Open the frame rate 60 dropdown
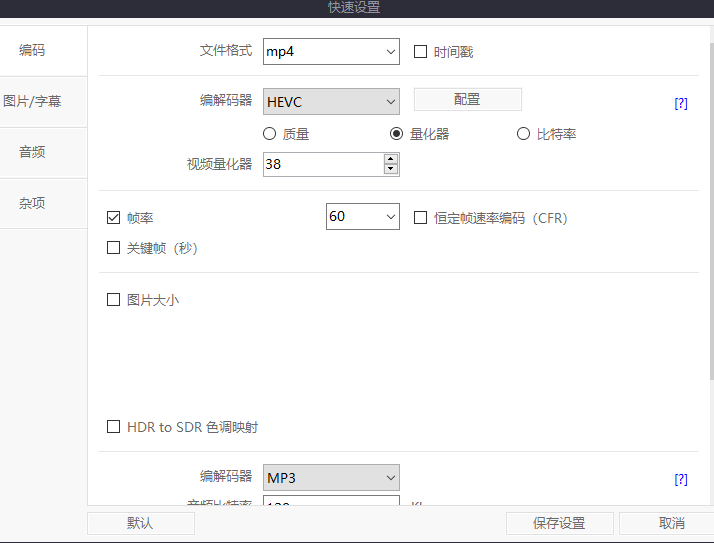714x543 pixels. click(362, 217)
